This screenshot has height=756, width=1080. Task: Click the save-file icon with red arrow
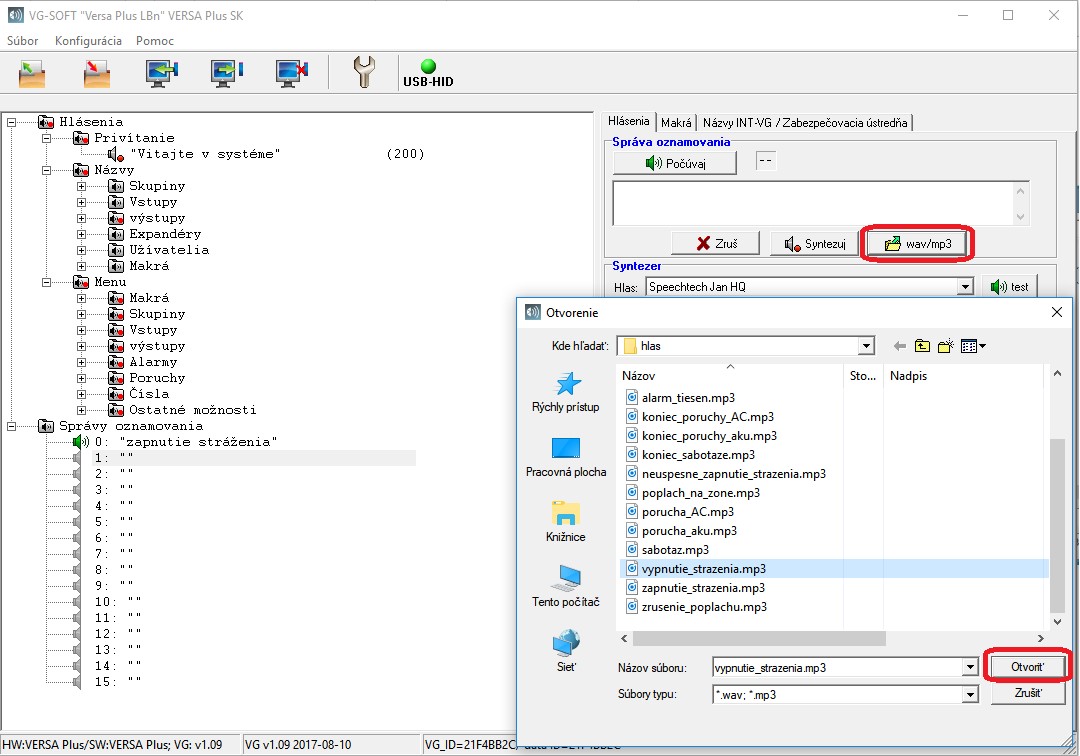96,74
